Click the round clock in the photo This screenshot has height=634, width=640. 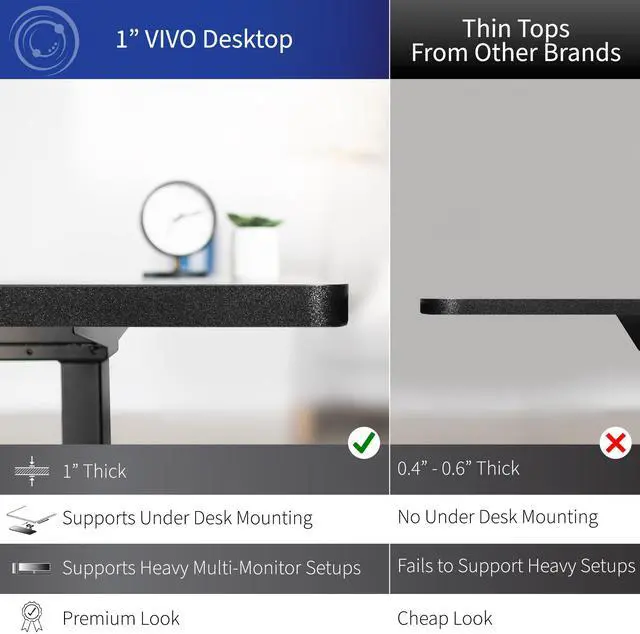pyautogui.click(x=178, y=220)
